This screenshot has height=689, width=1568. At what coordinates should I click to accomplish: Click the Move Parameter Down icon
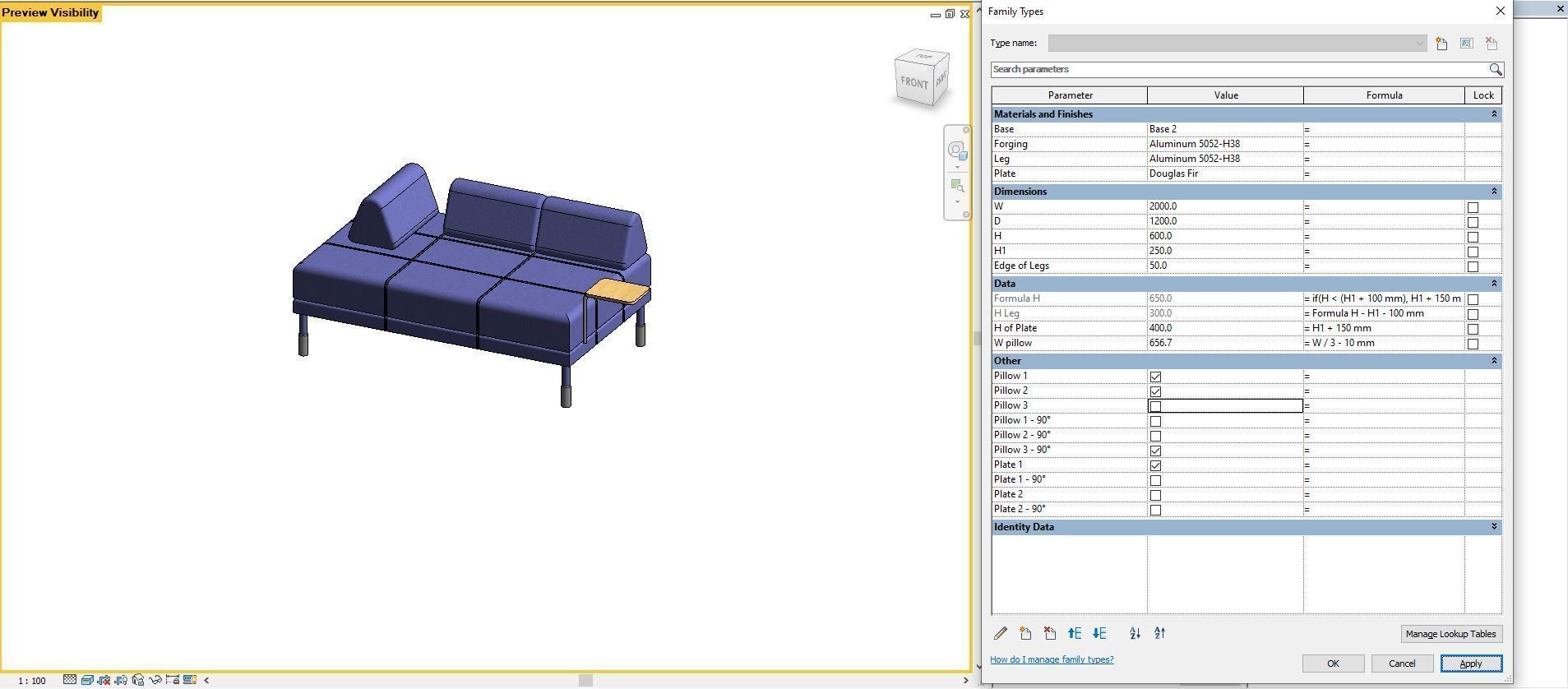(x=1099, y=633)
